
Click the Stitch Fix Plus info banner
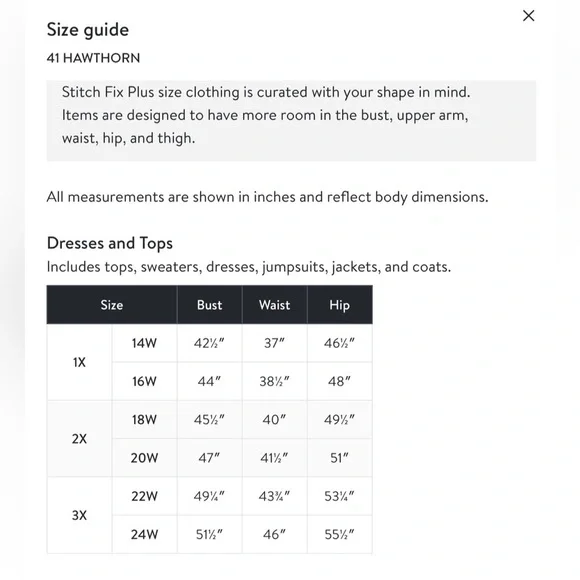coord(291,121)
